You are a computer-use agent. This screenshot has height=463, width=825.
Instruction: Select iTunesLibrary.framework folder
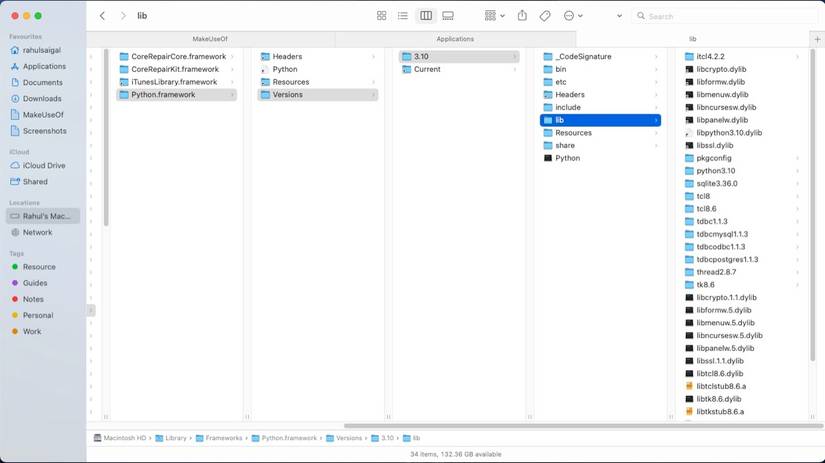177,82
